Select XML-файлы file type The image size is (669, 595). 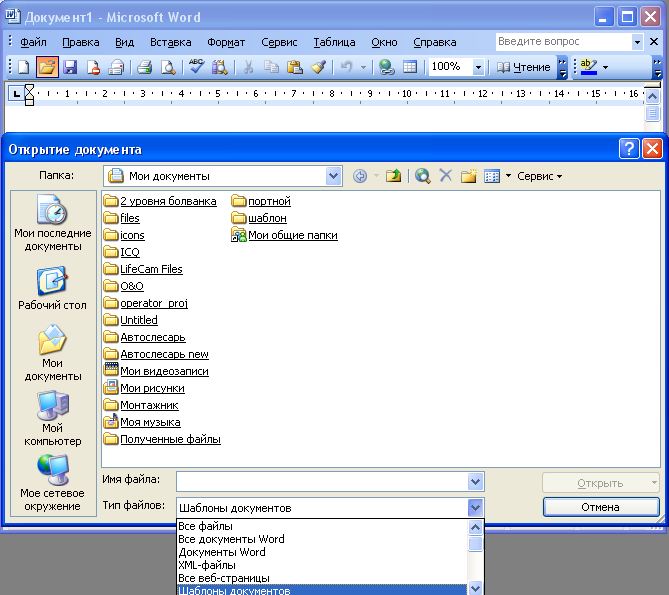pyautogui.click(x=322, y=565)
